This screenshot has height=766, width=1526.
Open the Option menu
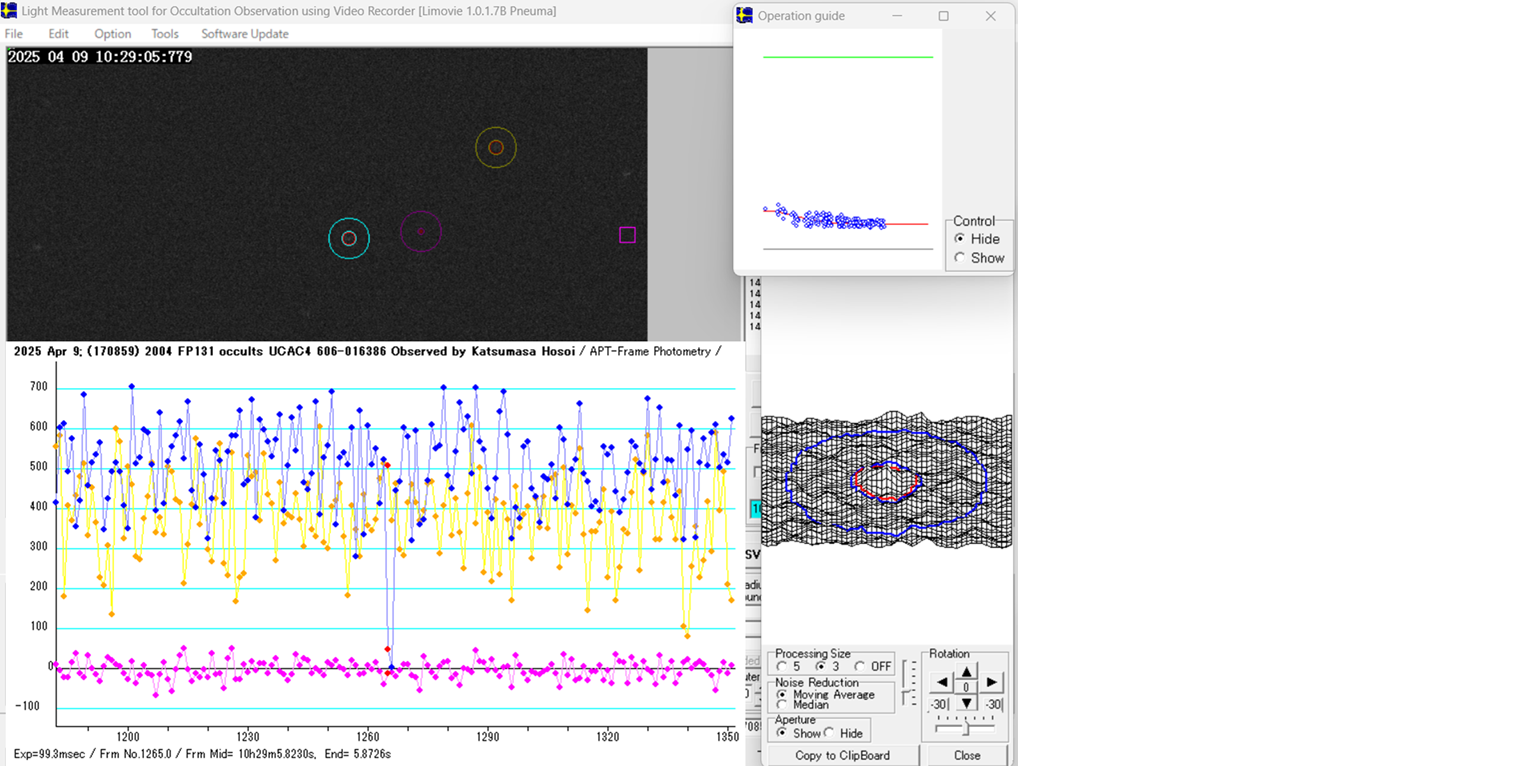tap(112, 34)
